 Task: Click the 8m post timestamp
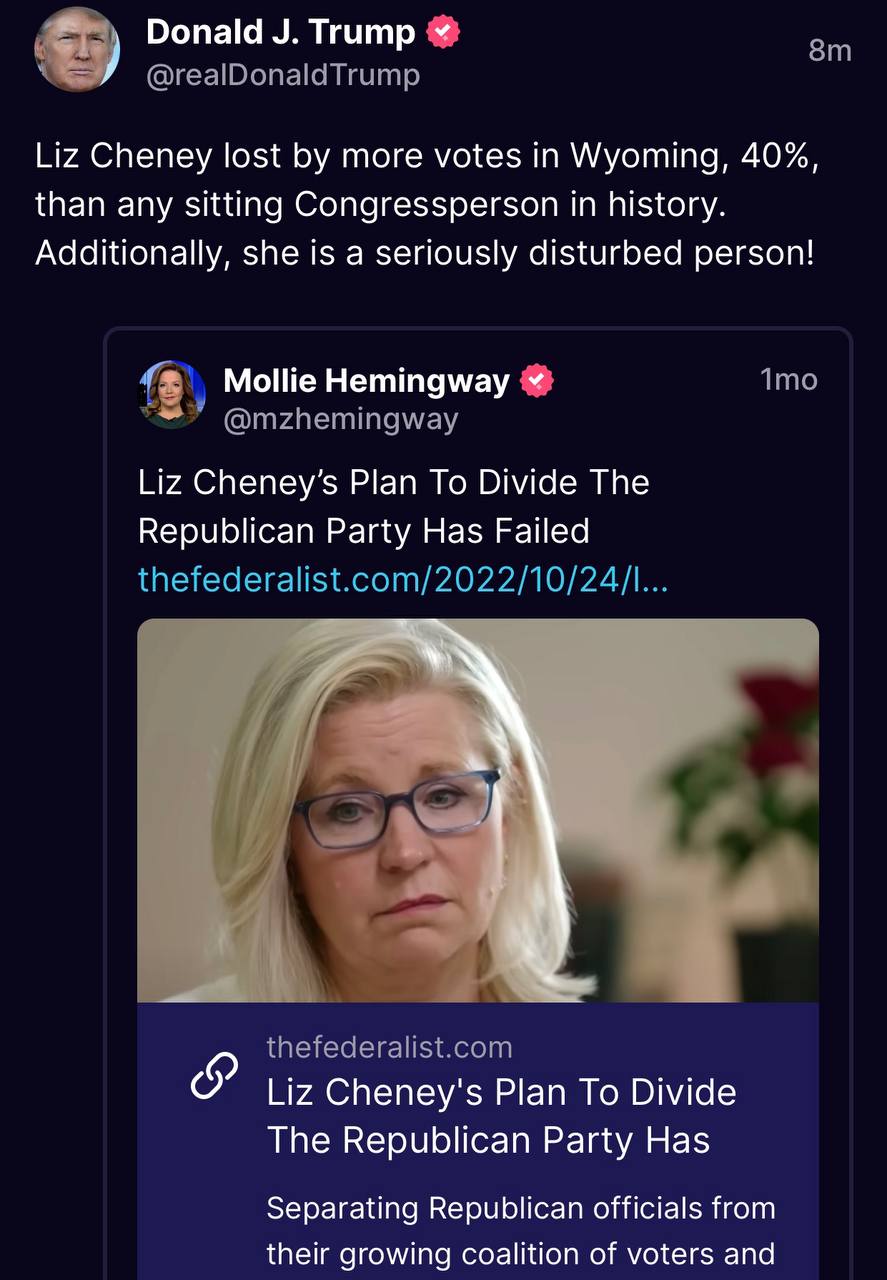pyautogui.click(x=829, y=50)
